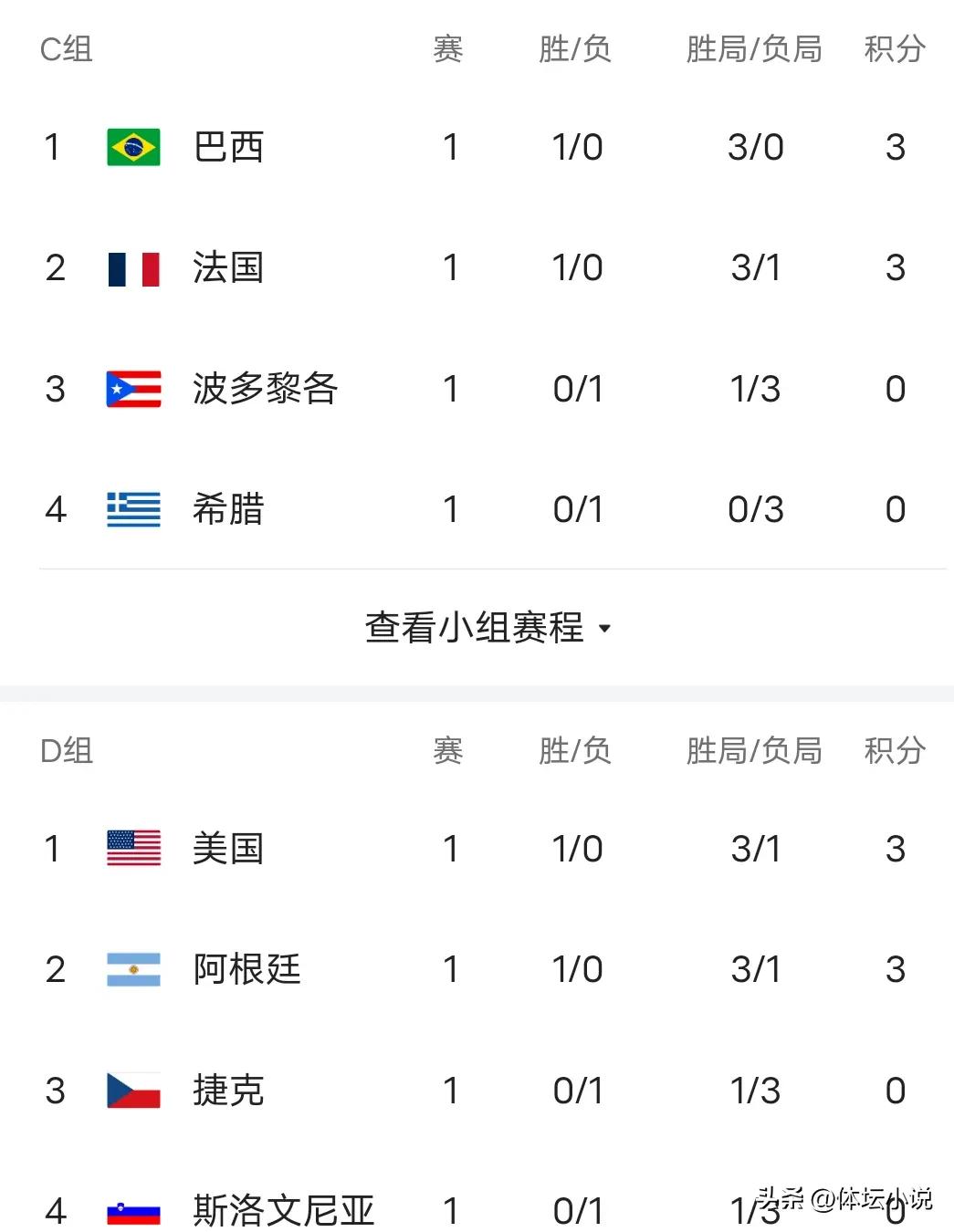Click the 积分 column header in group C
Viewport: 954px width, 1232px height.
tap(895, 49)
